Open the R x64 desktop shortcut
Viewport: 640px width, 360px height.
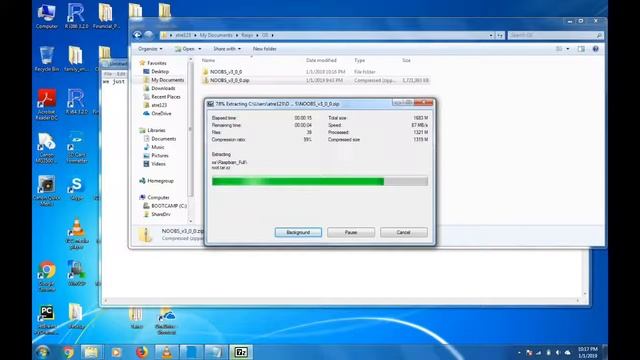(x=76, y=102)
